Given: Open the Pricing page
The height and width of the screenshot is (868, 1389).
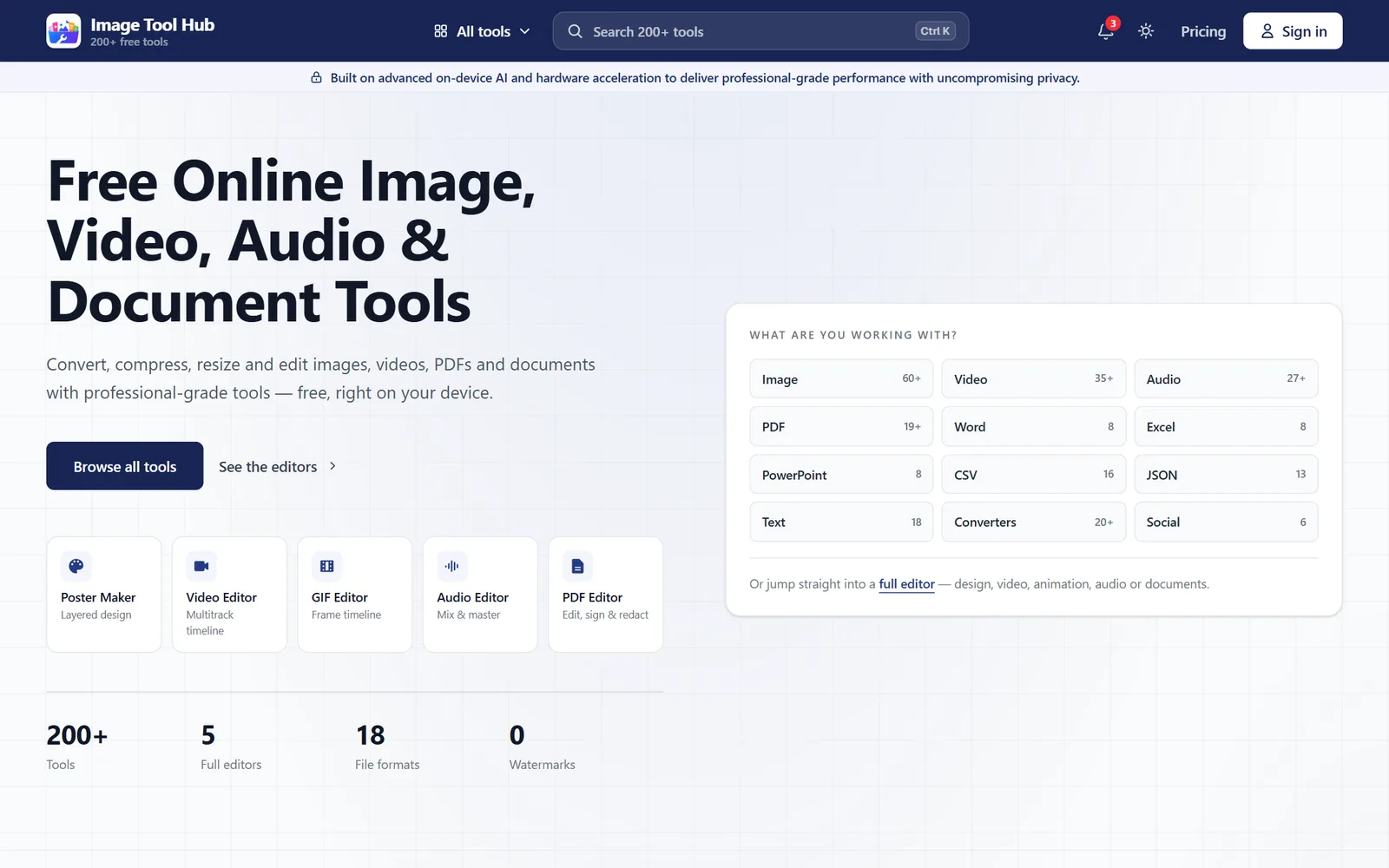Looking at the screenshot, I should [1203, 31].
